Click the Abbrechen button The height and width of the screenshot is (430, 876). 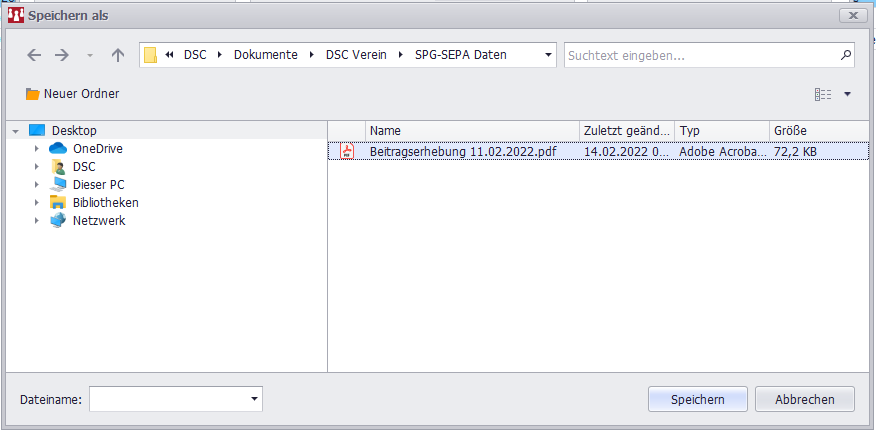804,399
